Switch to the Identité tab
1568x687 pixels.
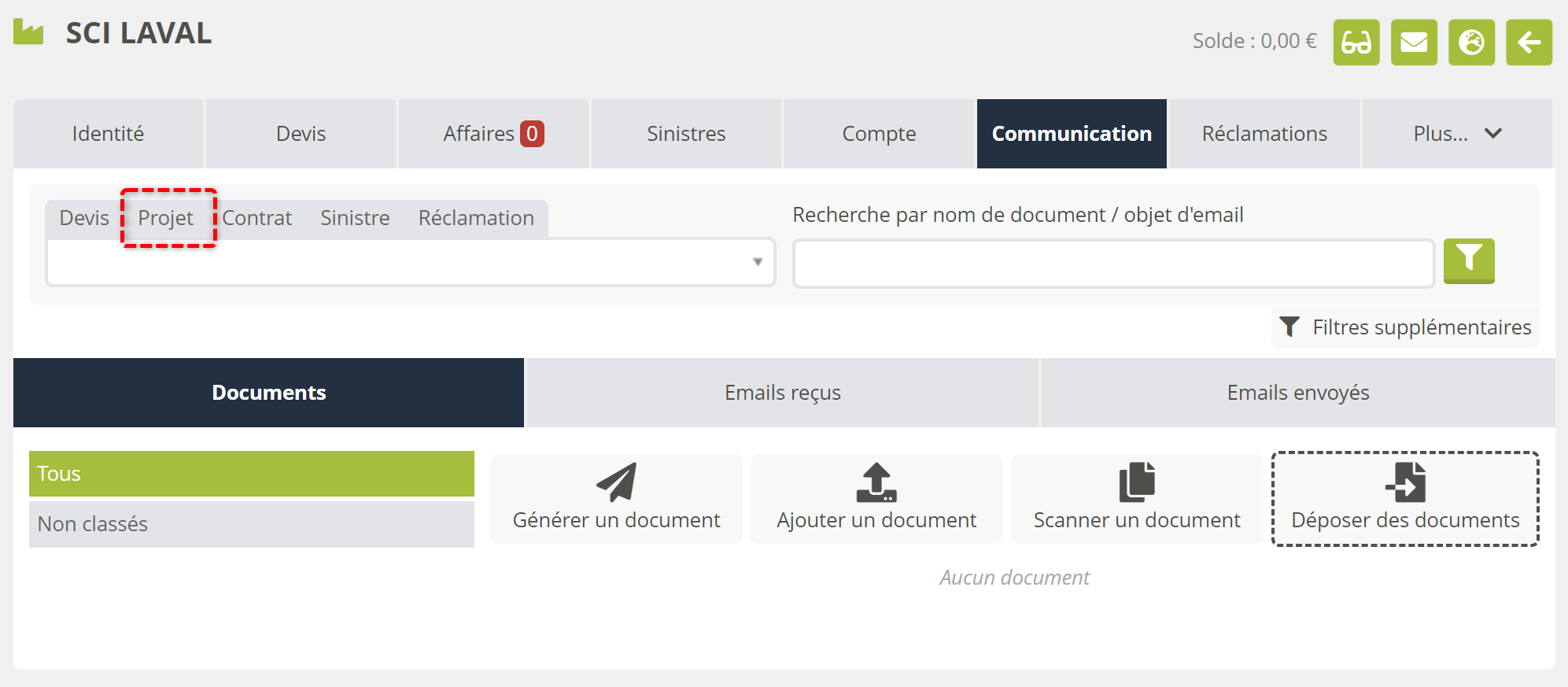[x=108, y=134]
